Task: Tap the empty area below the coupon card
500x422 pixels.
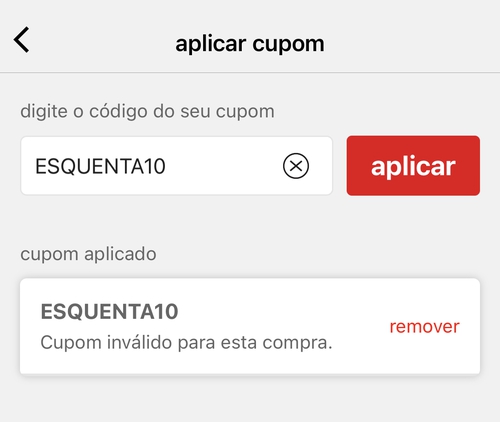Action: point(250,398)
